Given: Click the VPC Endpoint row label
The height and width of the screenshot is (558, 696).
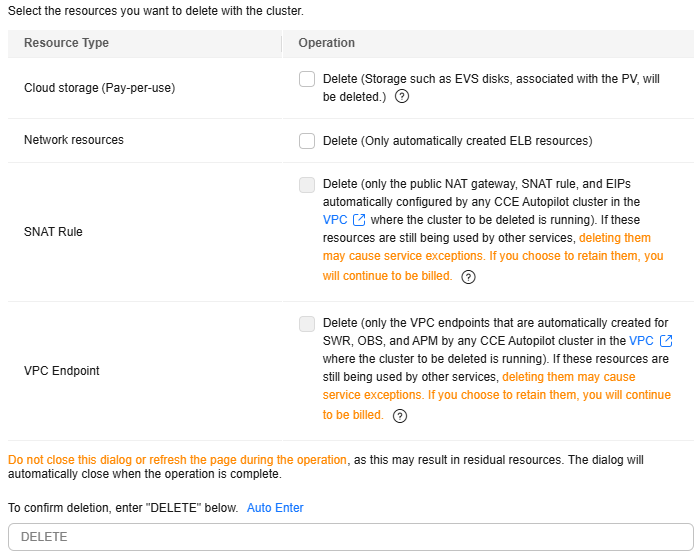Looking at the screenshot, I should pyautogui.click(x=62, y=371).
